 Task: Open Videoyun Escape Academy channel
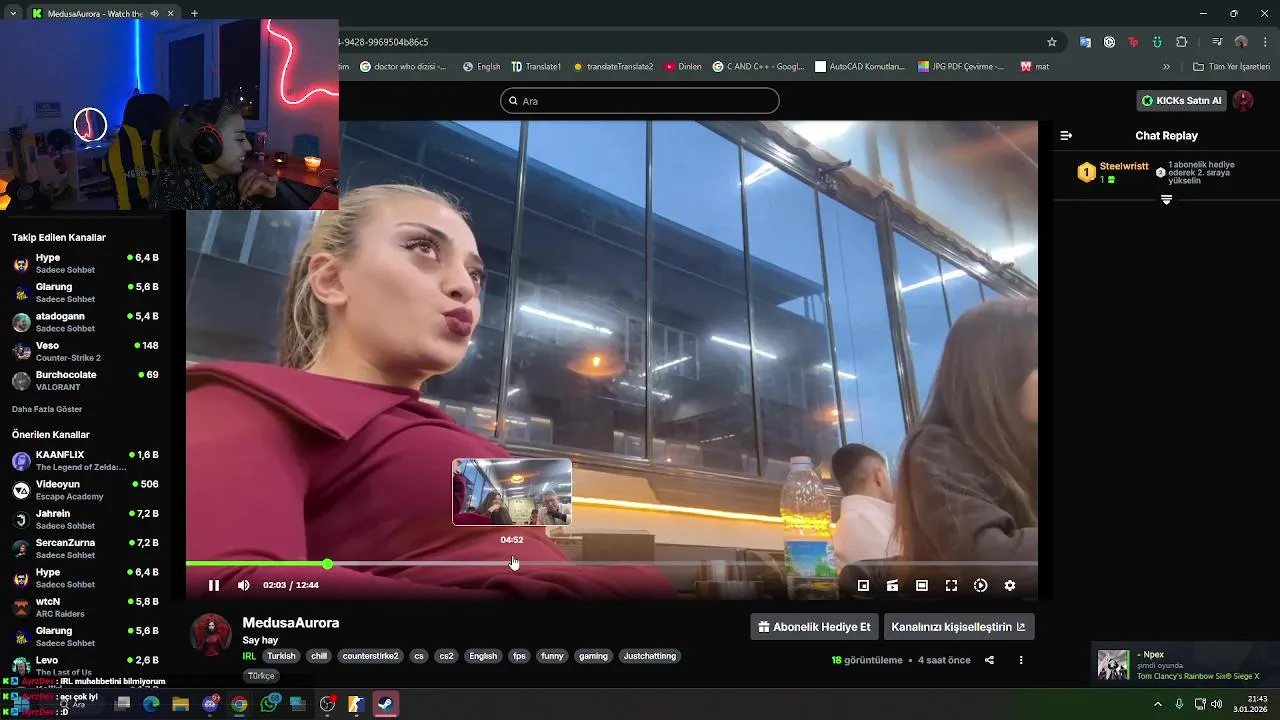tap(85, 490)
